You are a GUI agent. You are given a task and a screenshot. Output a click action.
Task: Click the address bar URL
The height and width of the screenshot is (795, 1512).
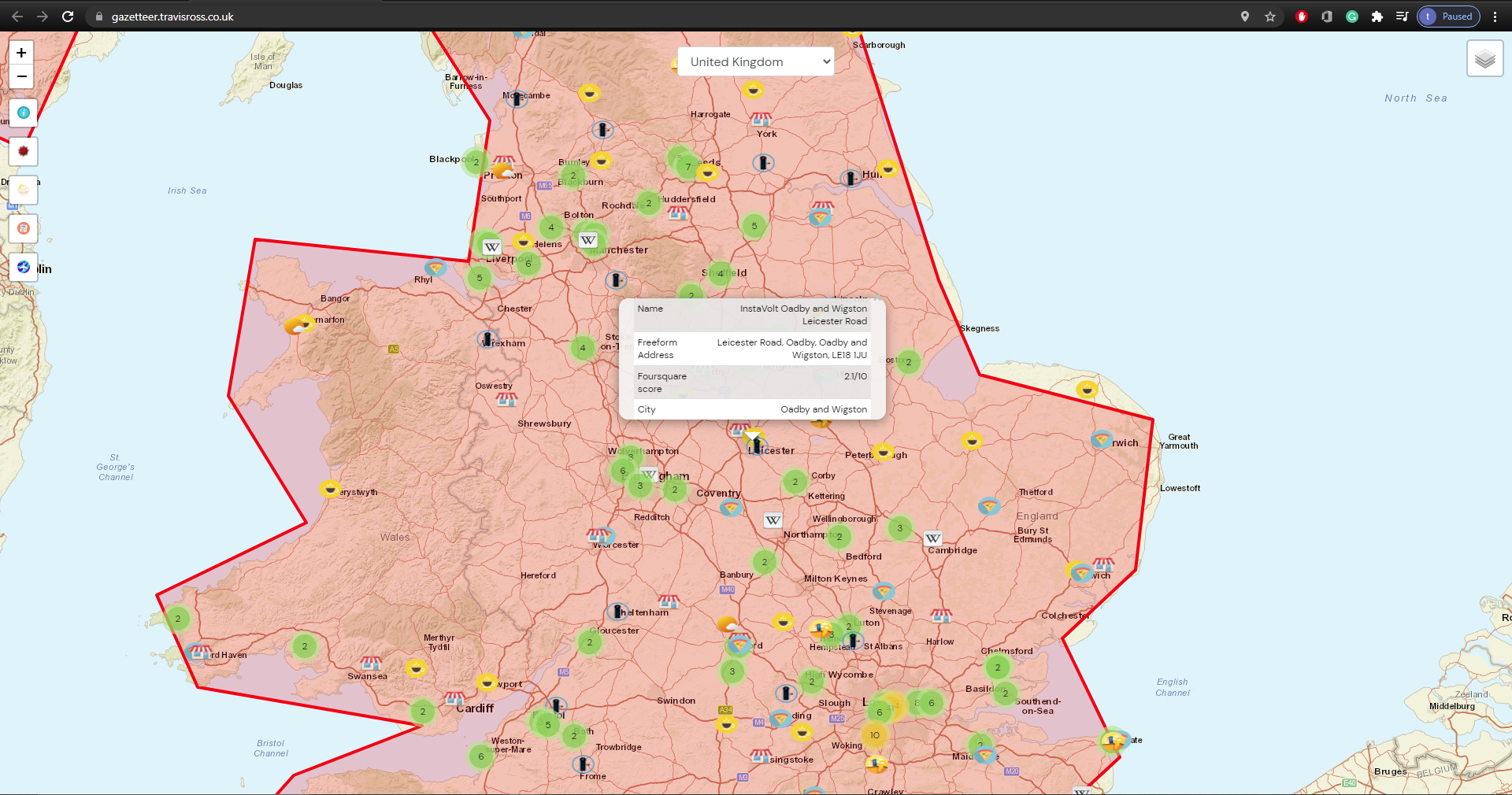172,17
